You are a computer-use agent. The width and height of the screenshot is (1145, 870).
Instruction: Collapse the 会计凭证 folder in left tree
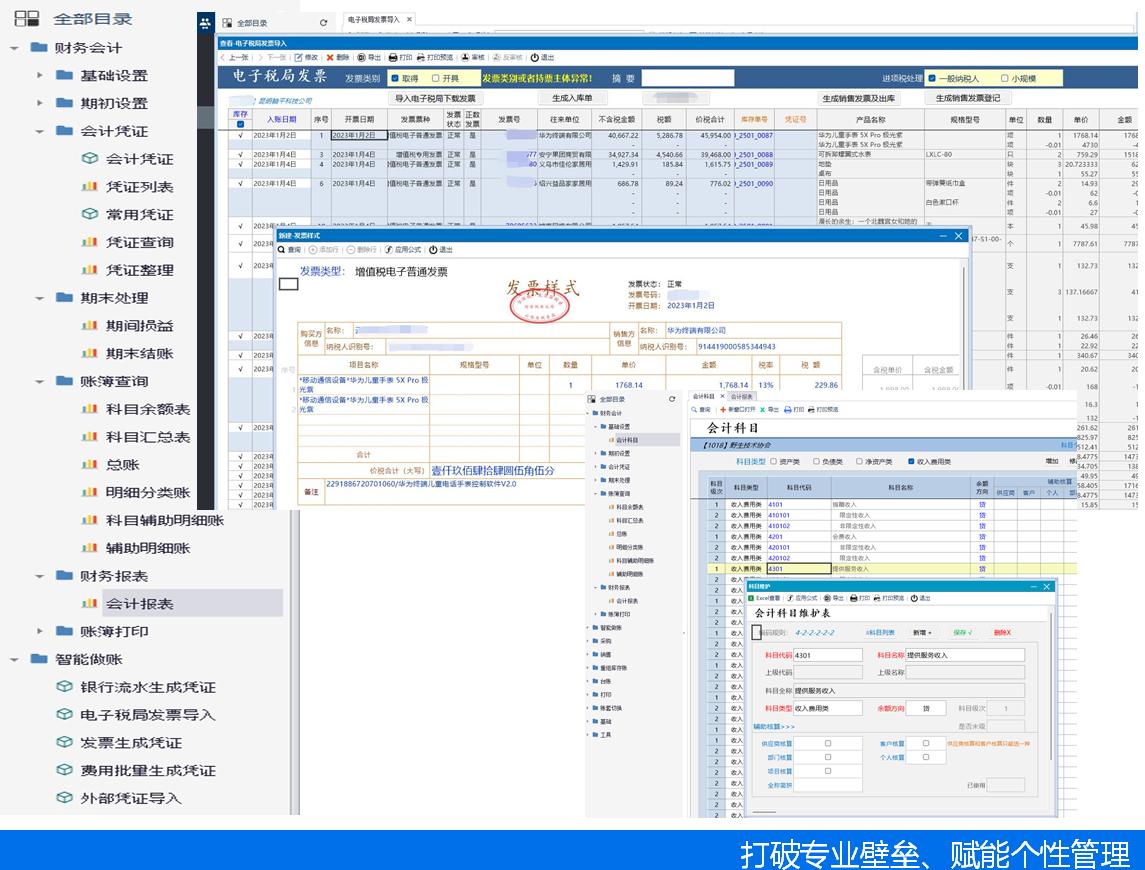[39, 131]
